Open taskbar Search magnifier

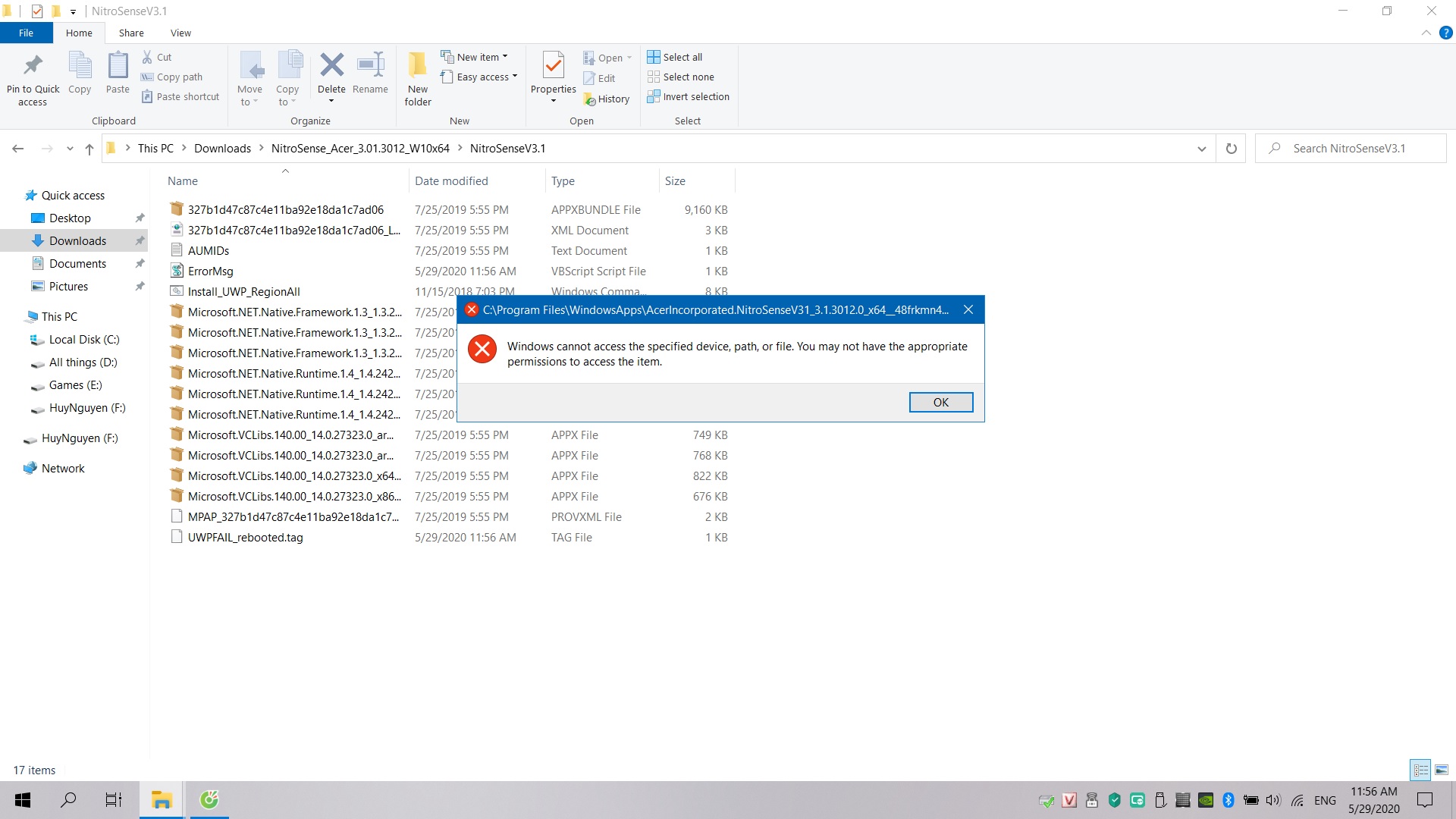68,800
